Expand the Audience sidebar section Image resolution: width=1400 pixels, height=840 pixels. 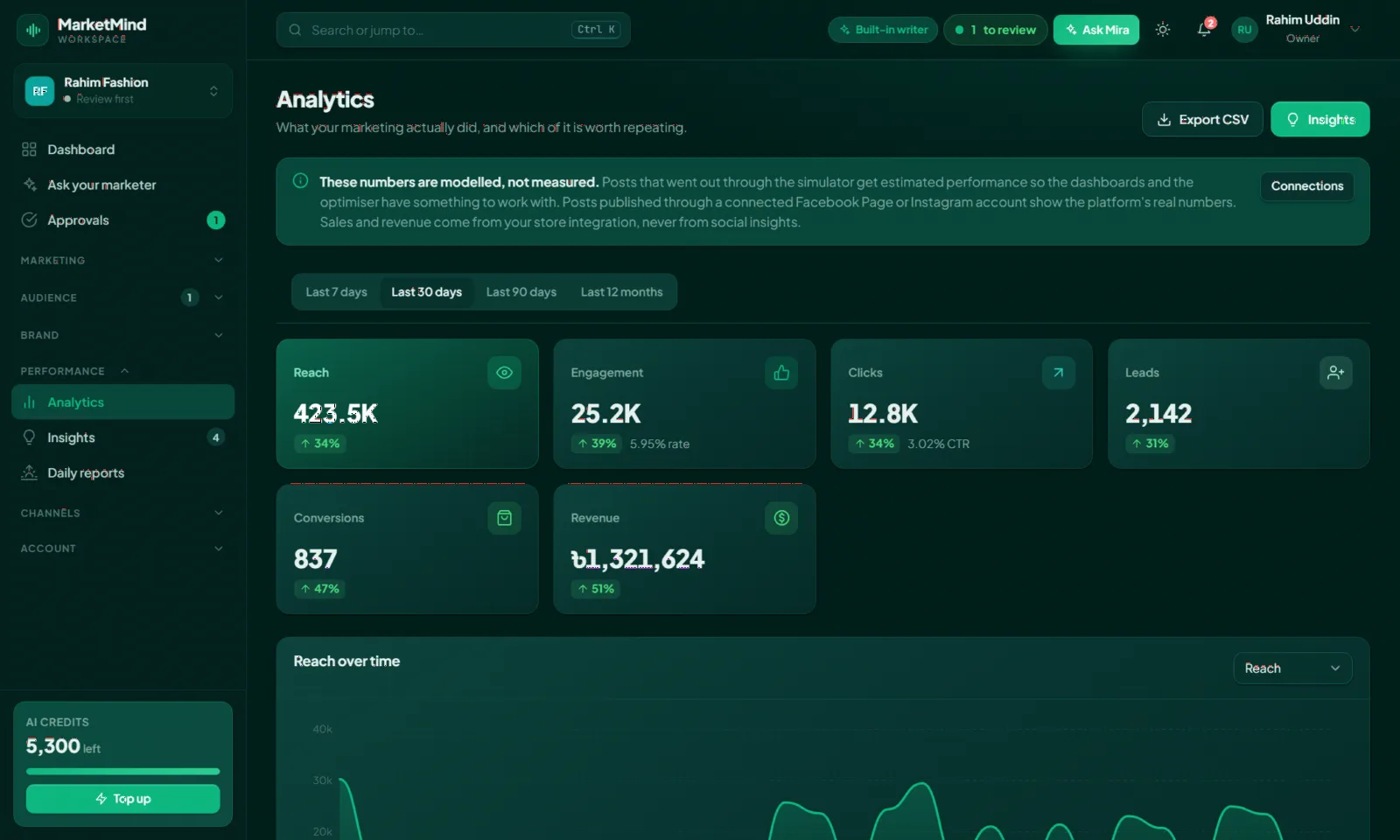(123, 297)
